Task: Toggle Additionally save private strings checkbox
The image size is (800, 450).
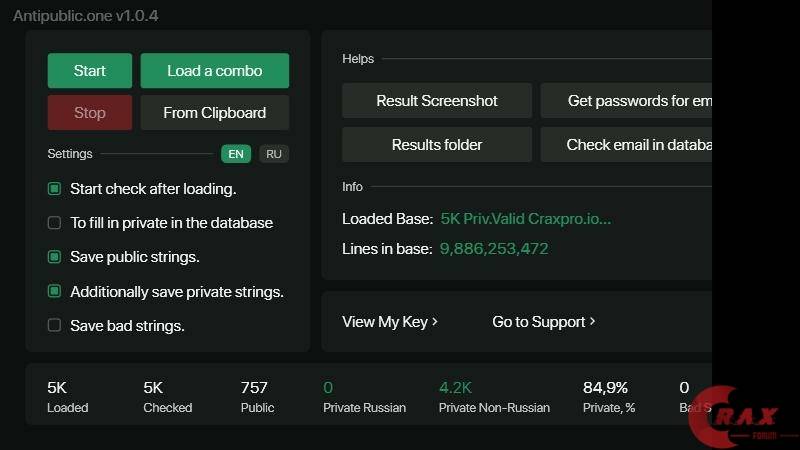Action: (54, 291)
